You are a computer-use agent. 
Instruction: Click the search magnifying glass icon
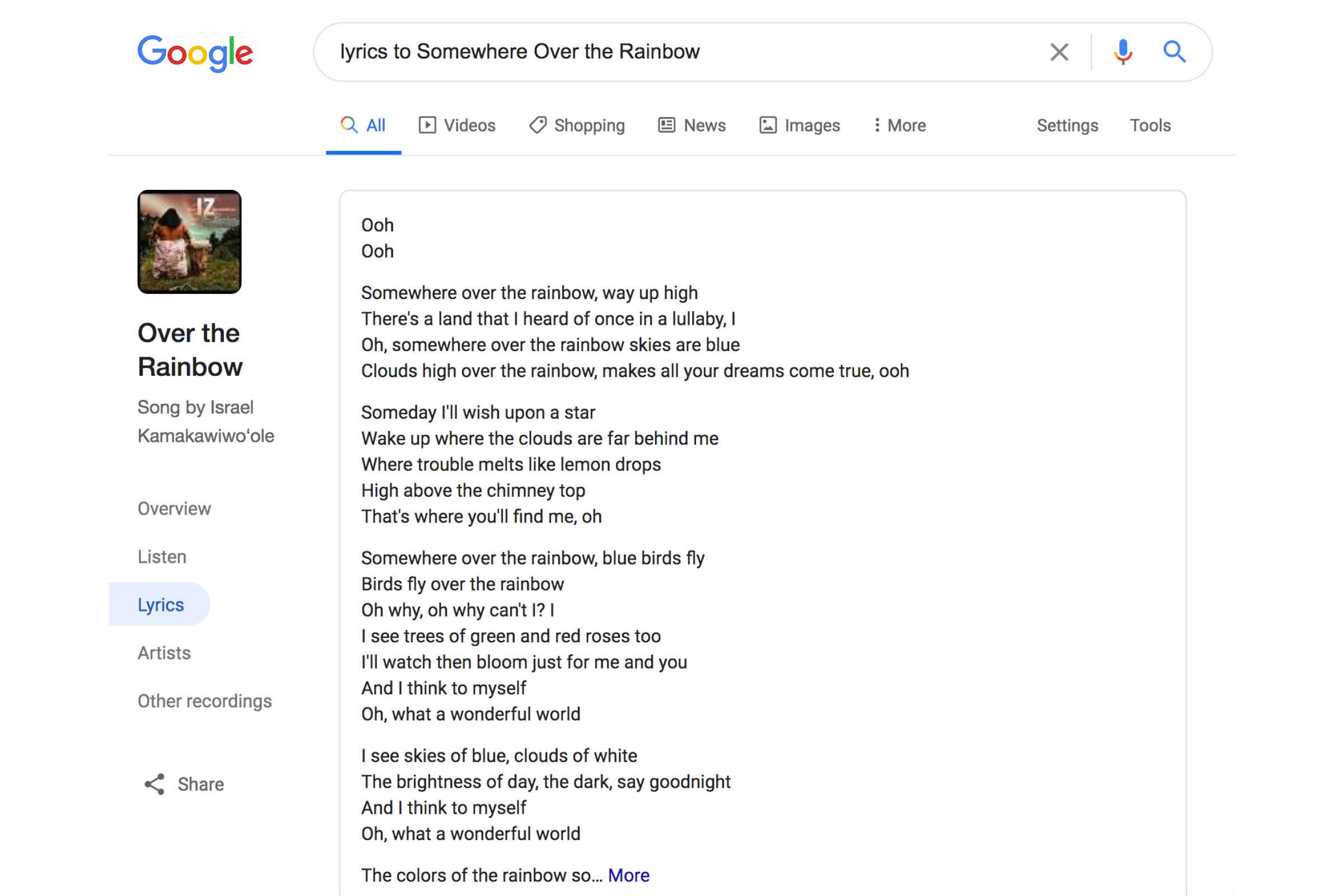coord(1174,52)
